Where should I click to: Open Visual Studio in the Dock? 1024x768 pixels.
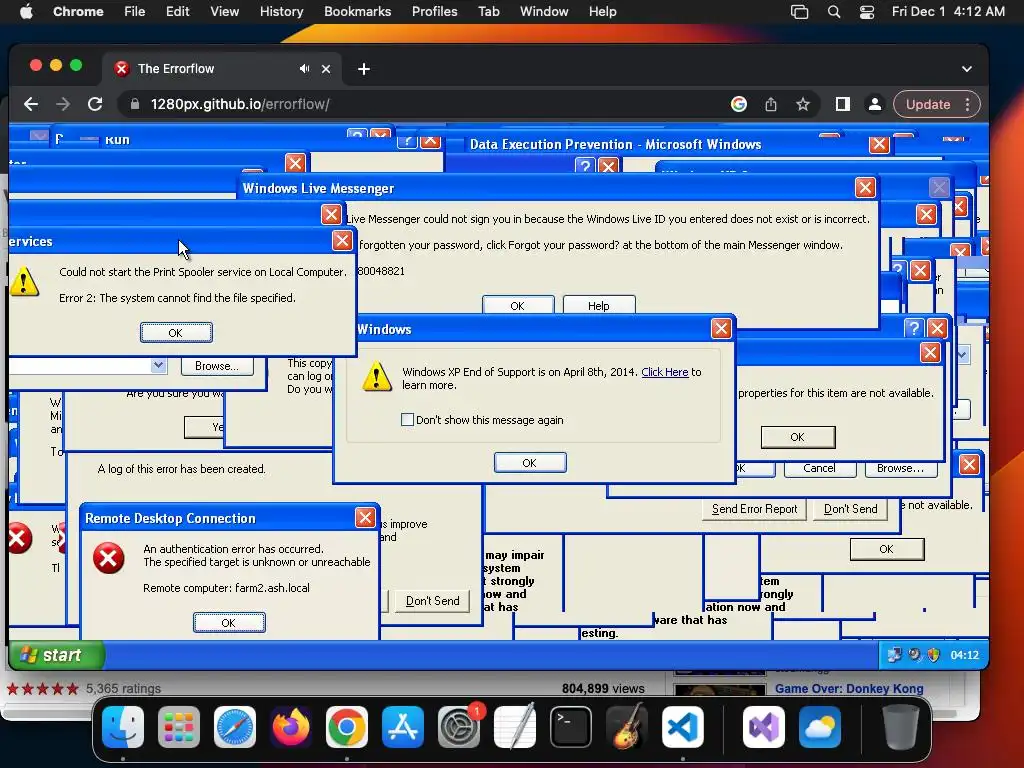point(763,727)
